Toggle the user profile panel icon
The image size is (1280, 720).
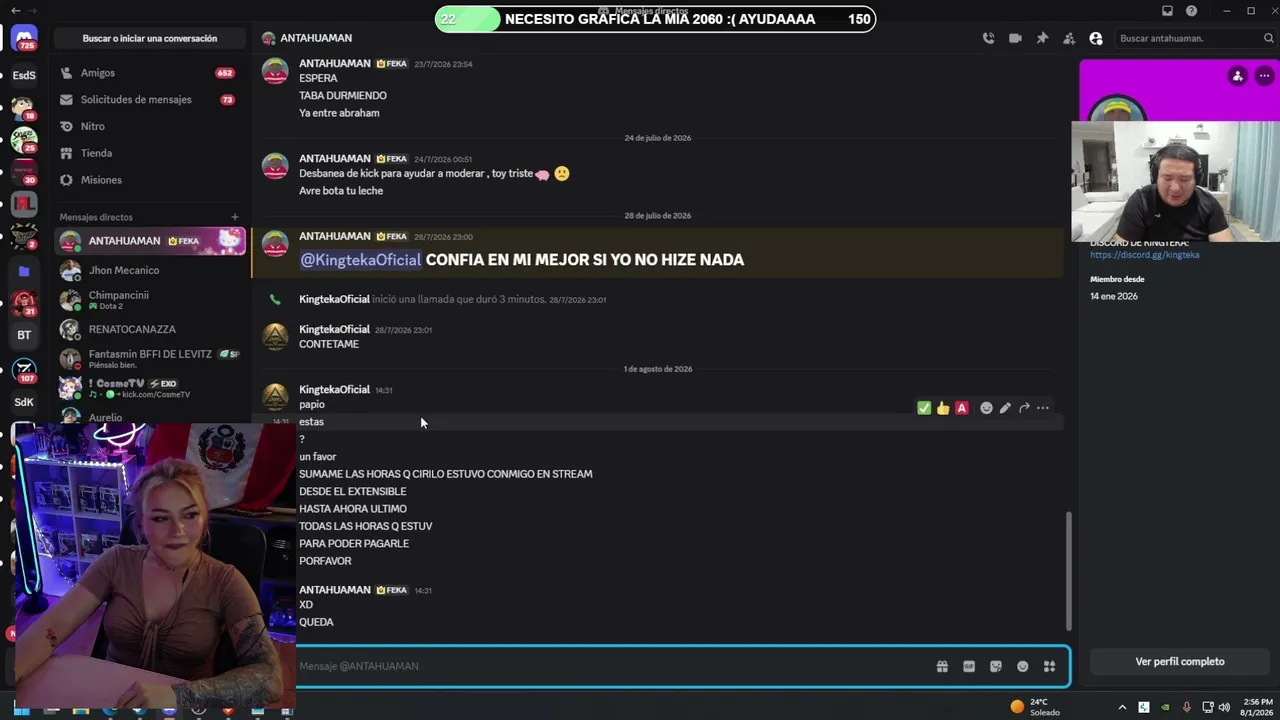tap(1096, 38)
